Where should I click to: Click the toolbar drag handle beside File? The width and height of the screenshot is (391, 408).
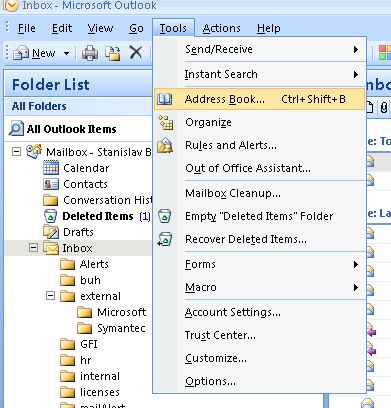click(x=8, y=28)
